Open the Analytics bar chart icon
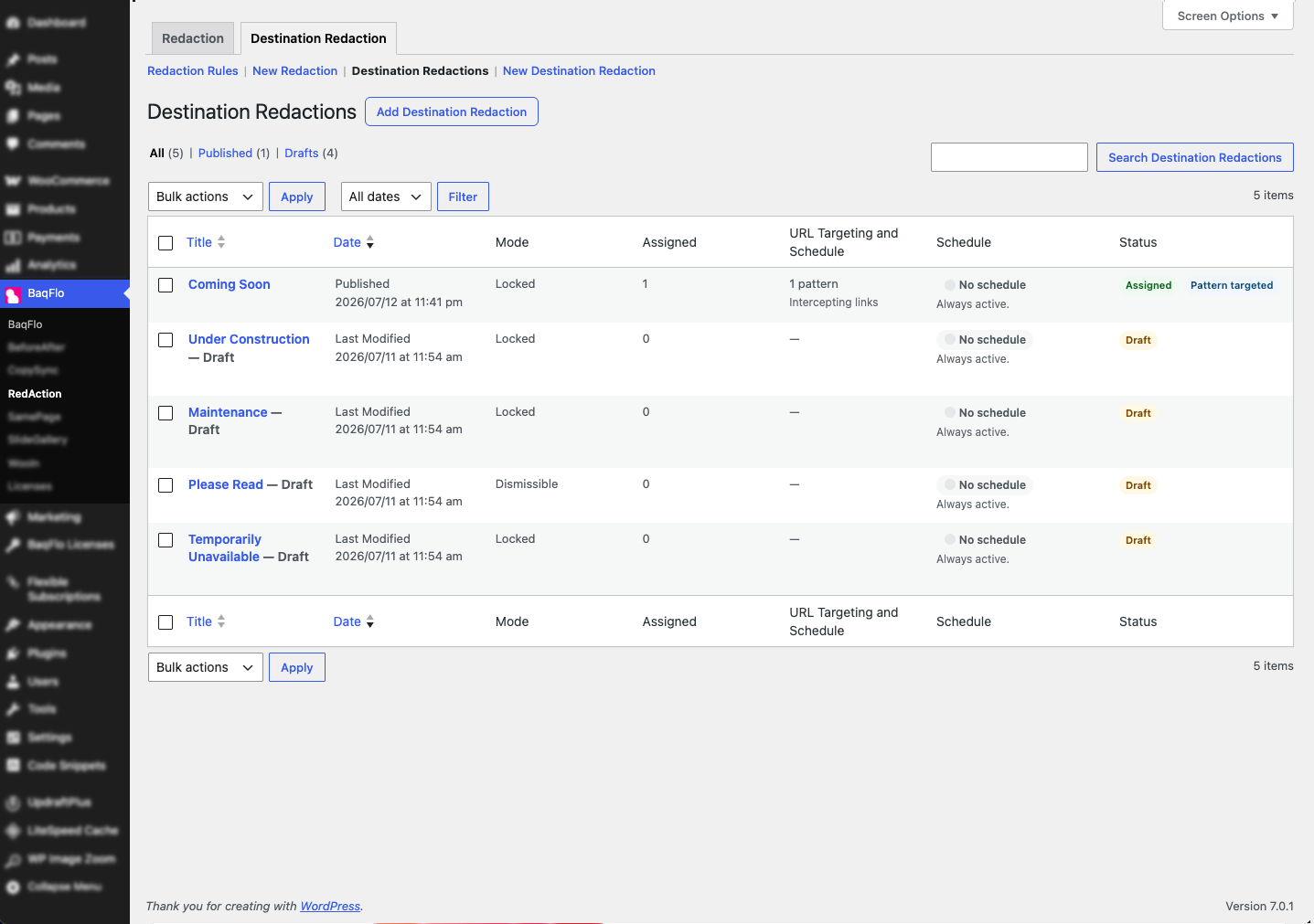 pos(14,265)
